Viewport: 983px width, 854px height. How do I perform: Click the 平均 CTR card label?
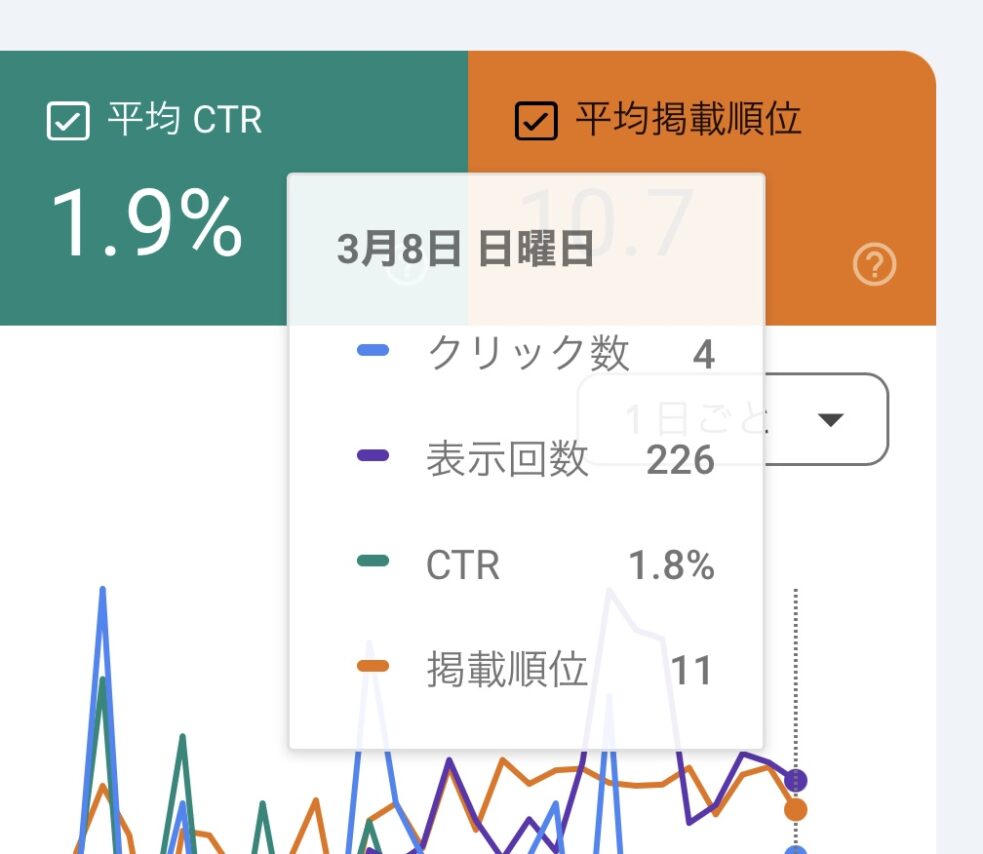[x=184, y=121]
